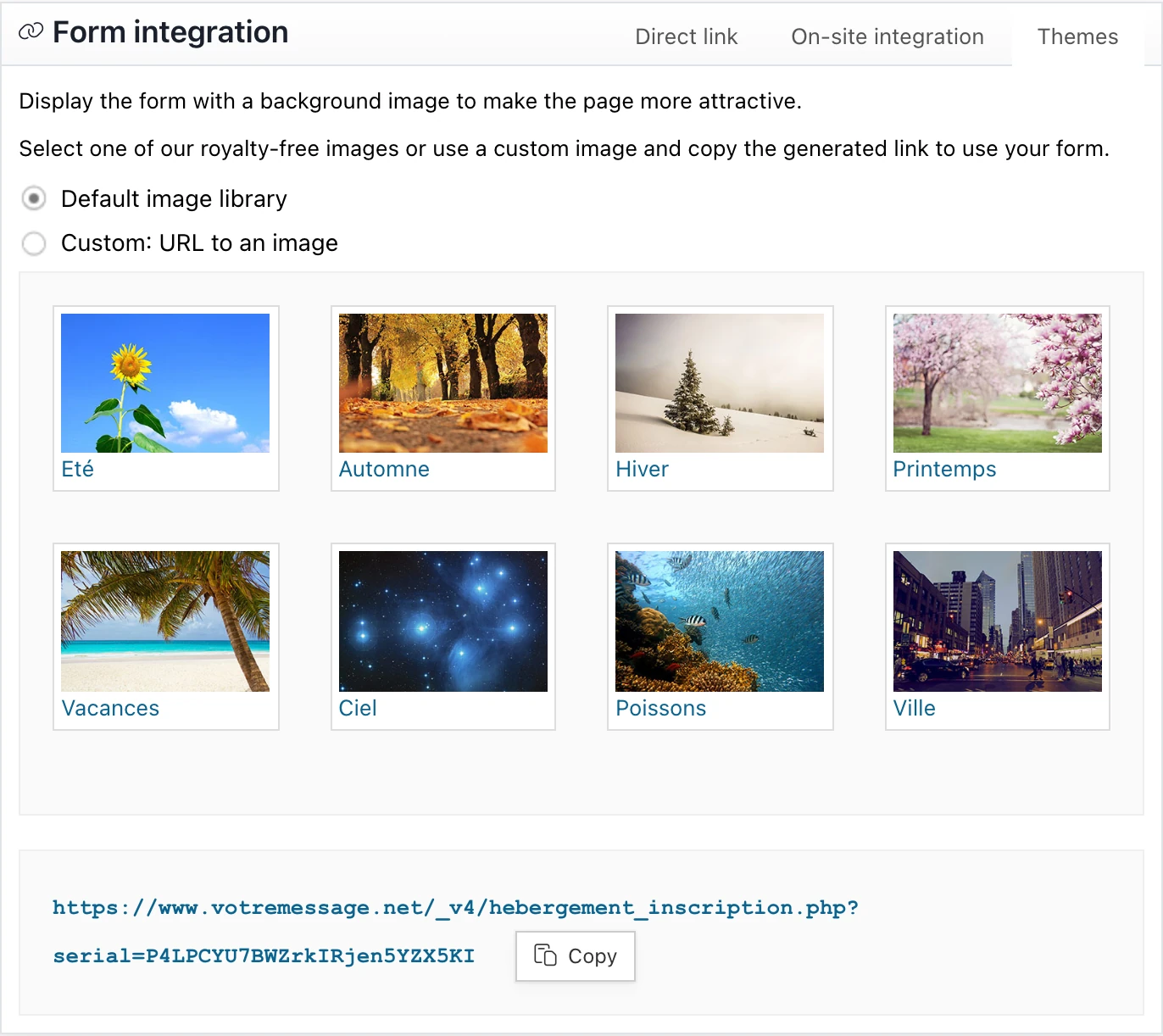Enable Custom: URL to an image
Image resolution: width=1163 pixels, height=1036 pixels.
(34, 243)
